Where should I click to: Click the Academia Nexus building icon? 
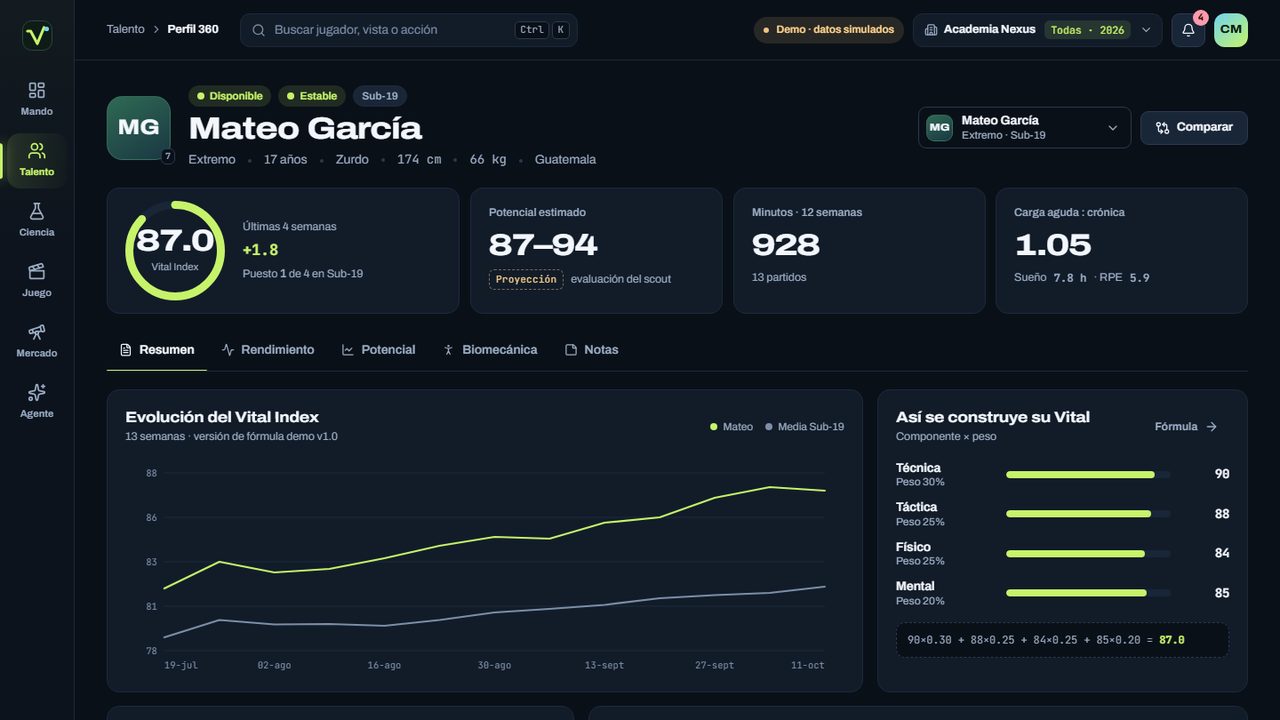(931, 30)
